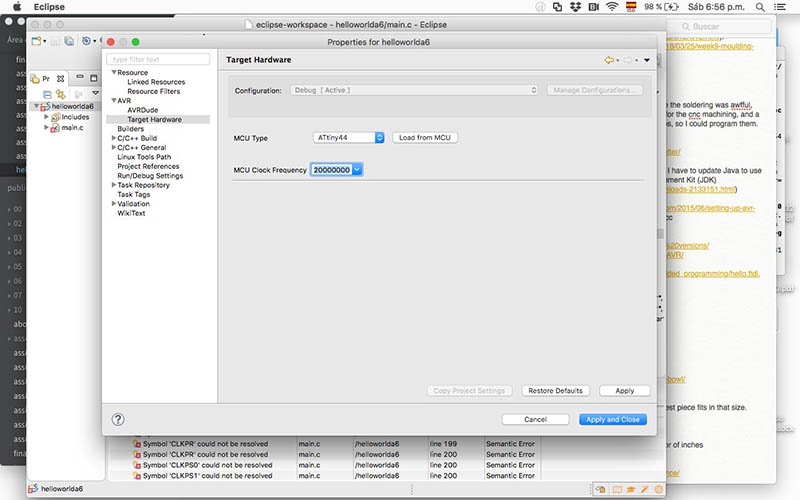Click Restore Defaults button

[556, 391]
